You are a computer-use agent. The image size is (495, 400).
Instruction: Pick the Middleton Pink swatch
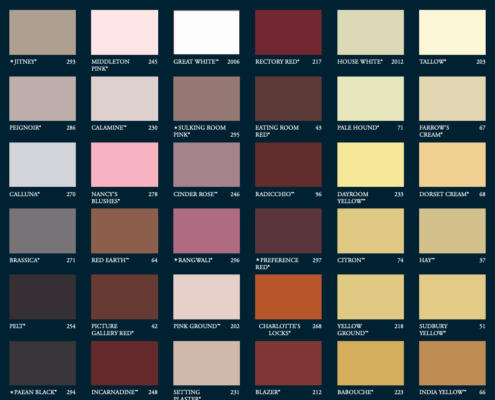pos(125,32)
